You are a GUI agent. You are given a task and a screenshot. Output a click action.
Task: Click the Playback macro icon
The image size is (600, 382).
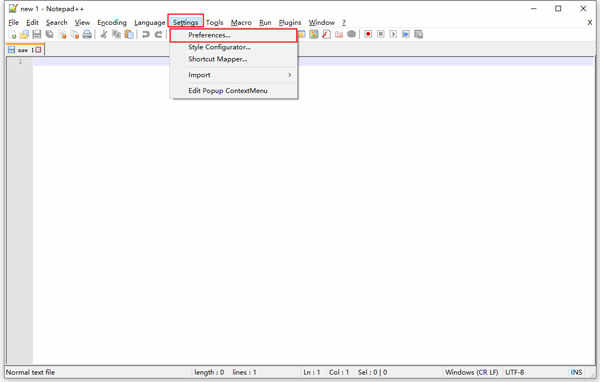[393, 35]
